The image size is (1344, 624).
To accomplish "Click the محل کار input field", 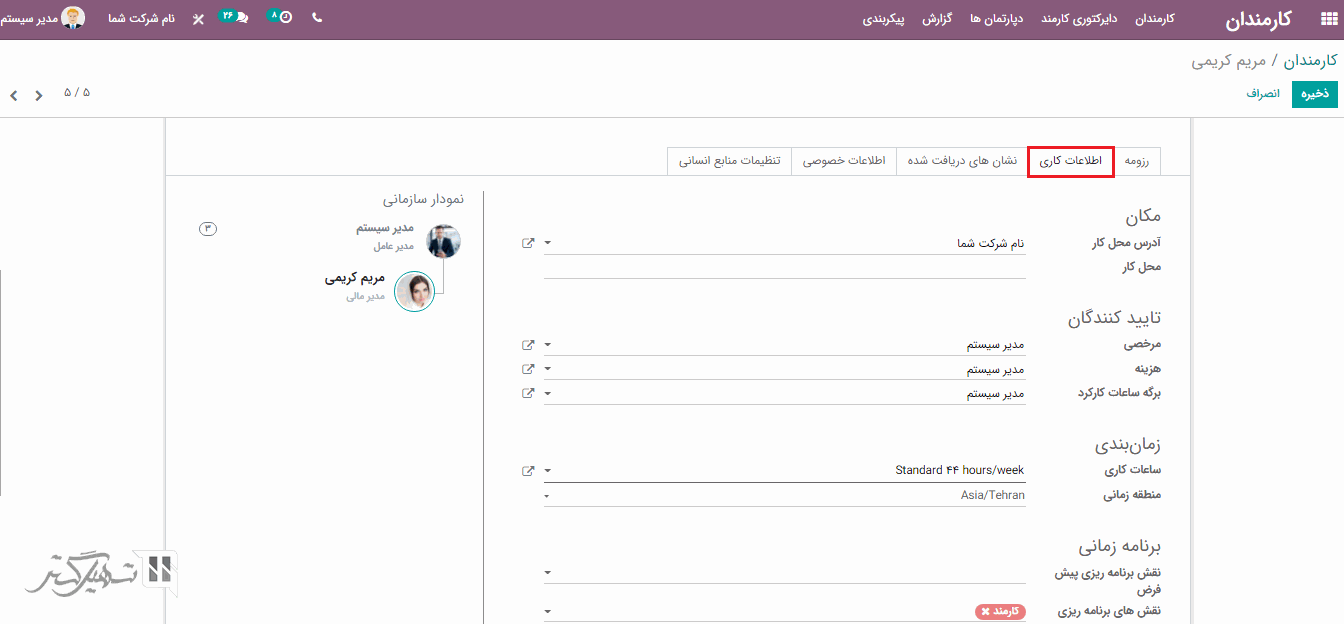I will point(785,268).
